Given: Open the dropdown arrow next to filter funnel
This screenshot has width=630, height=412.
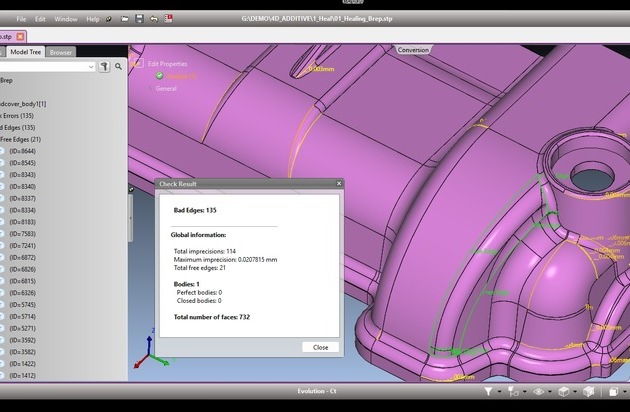Looking at the screenshot, I should point(499,392).
